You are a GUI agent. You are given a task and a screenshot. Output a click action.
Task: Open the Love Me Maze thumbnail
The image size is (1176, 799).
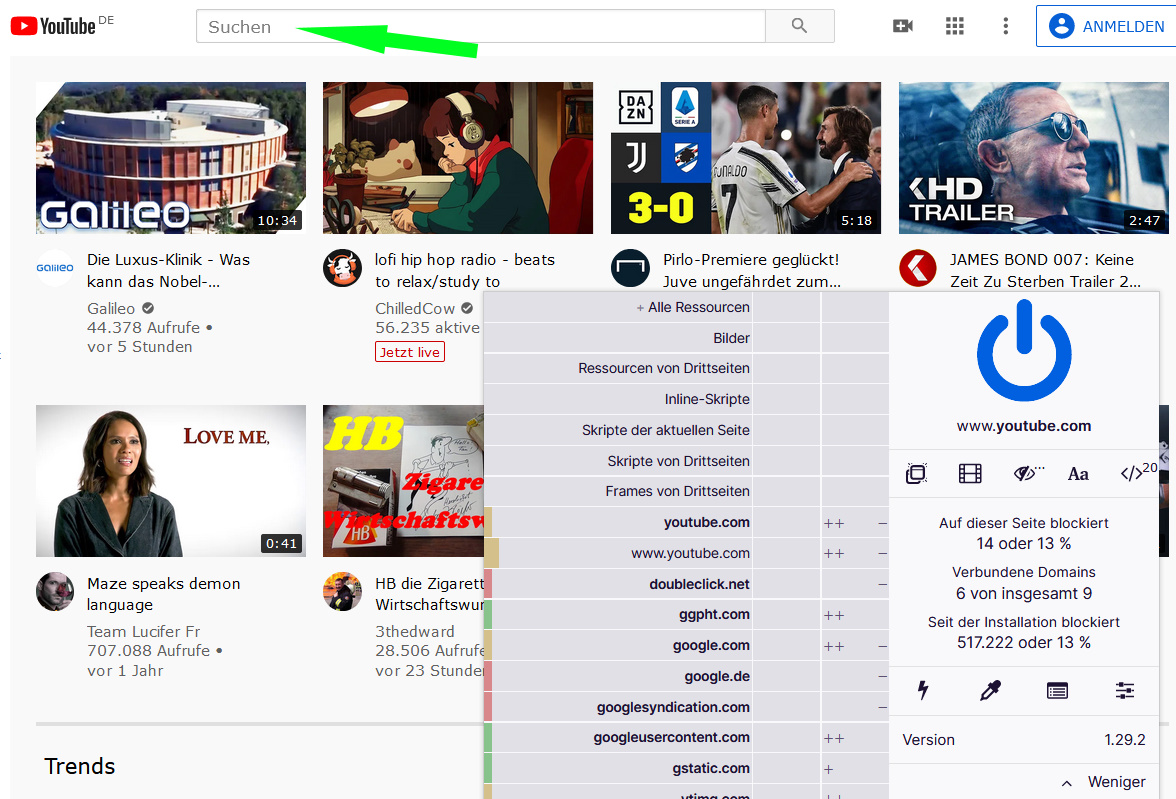click(171, 481)
